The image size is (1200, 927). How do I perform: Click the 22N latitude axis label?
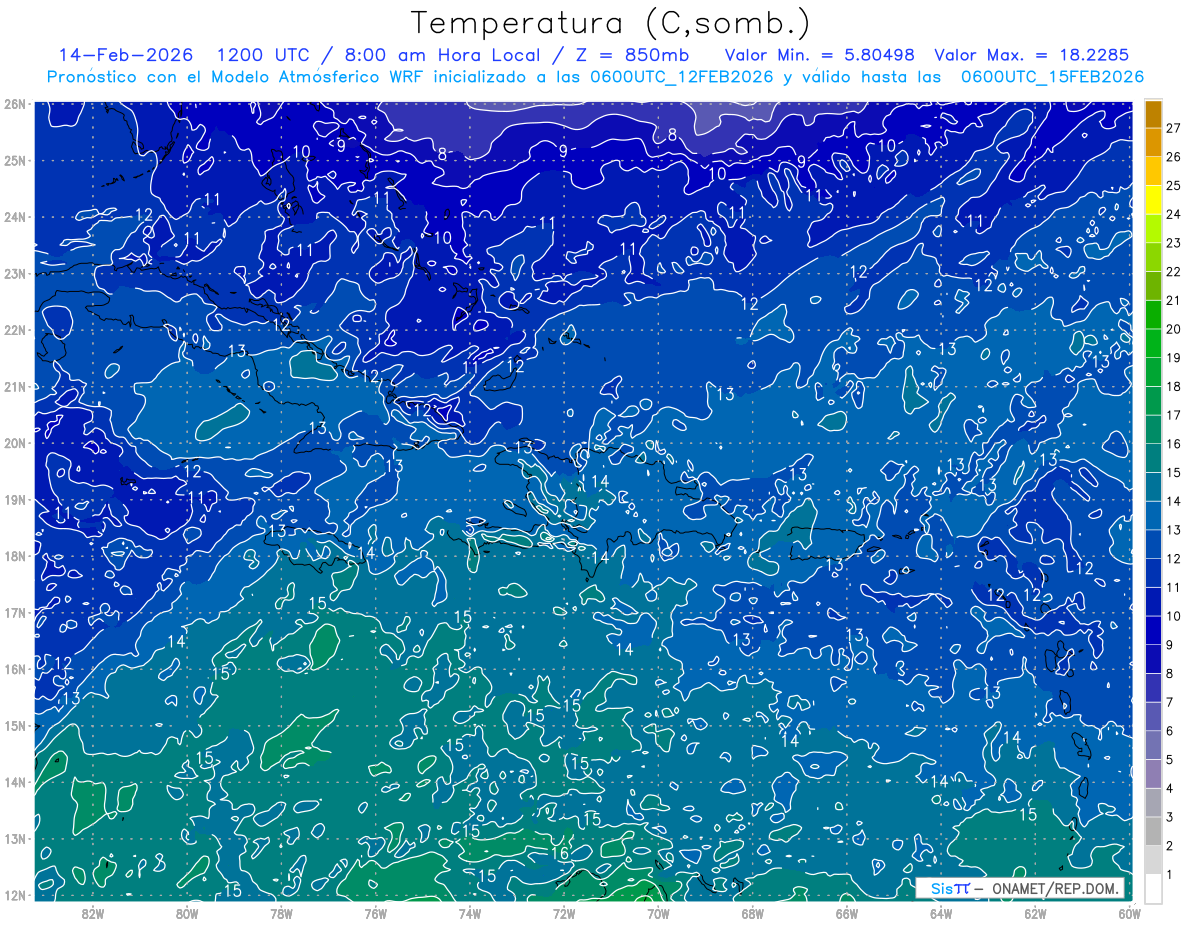click(14, 330)
